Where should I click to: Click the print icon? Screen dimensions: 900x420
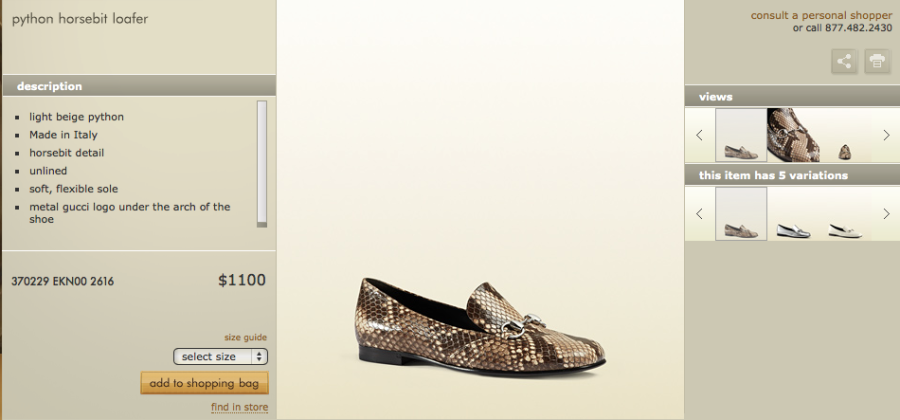click(x=877, y=61)
